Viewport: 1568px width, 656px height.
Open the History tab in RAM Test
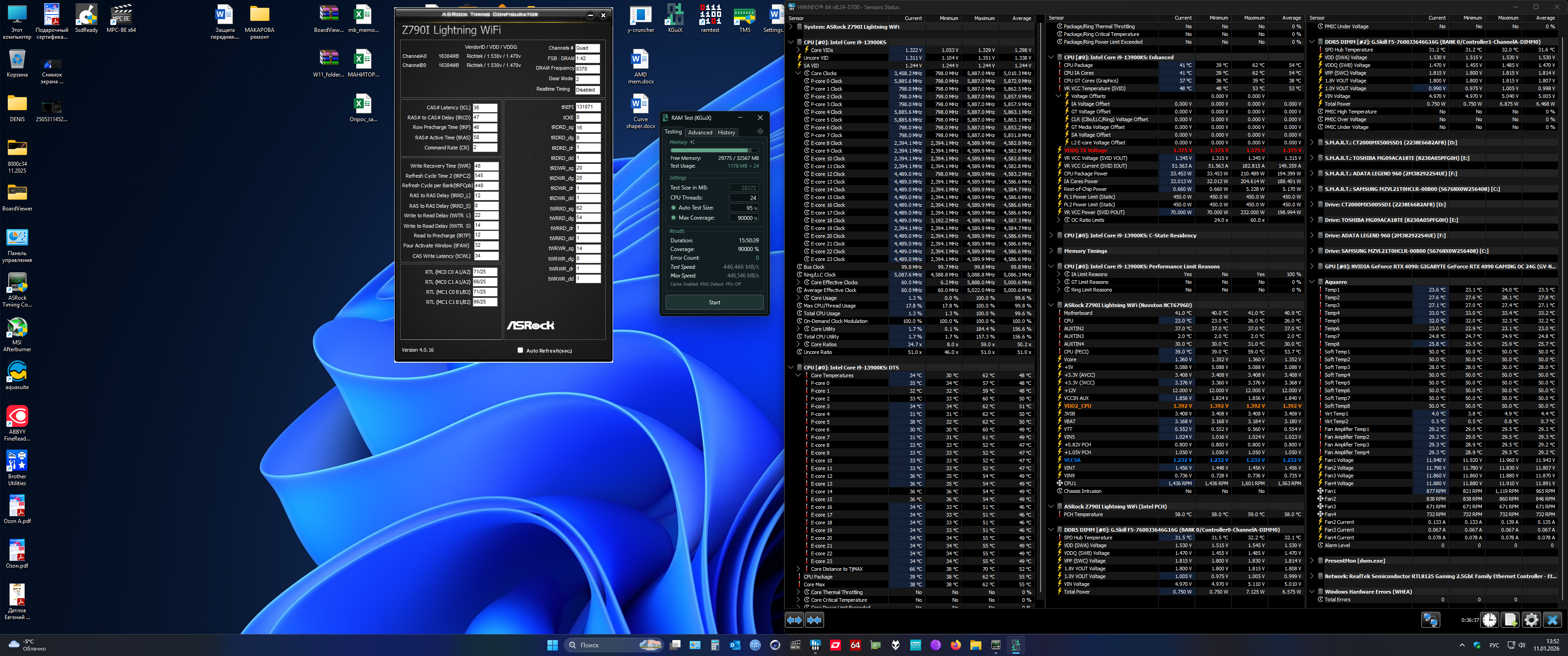point(726,132)
